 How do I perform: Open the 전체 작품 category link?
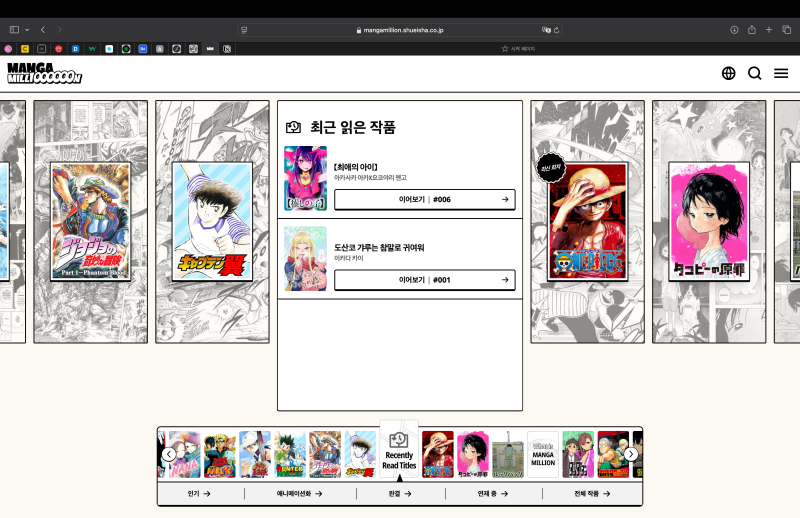(592, 494)
